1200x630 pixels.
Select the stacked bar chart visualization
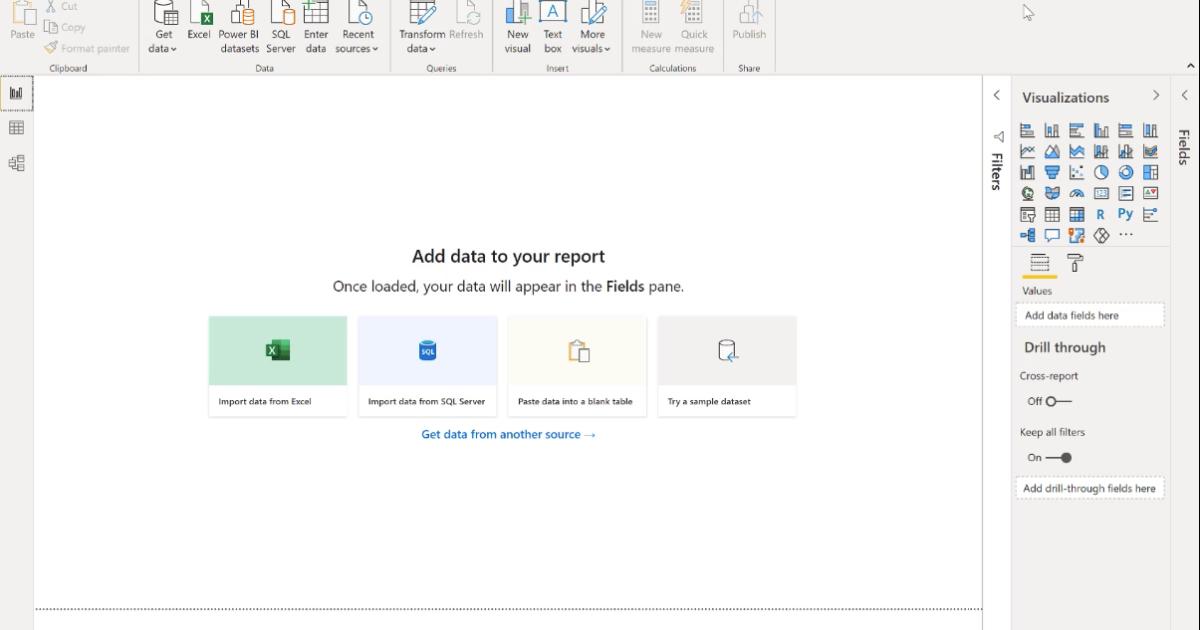pos(1027,129)
